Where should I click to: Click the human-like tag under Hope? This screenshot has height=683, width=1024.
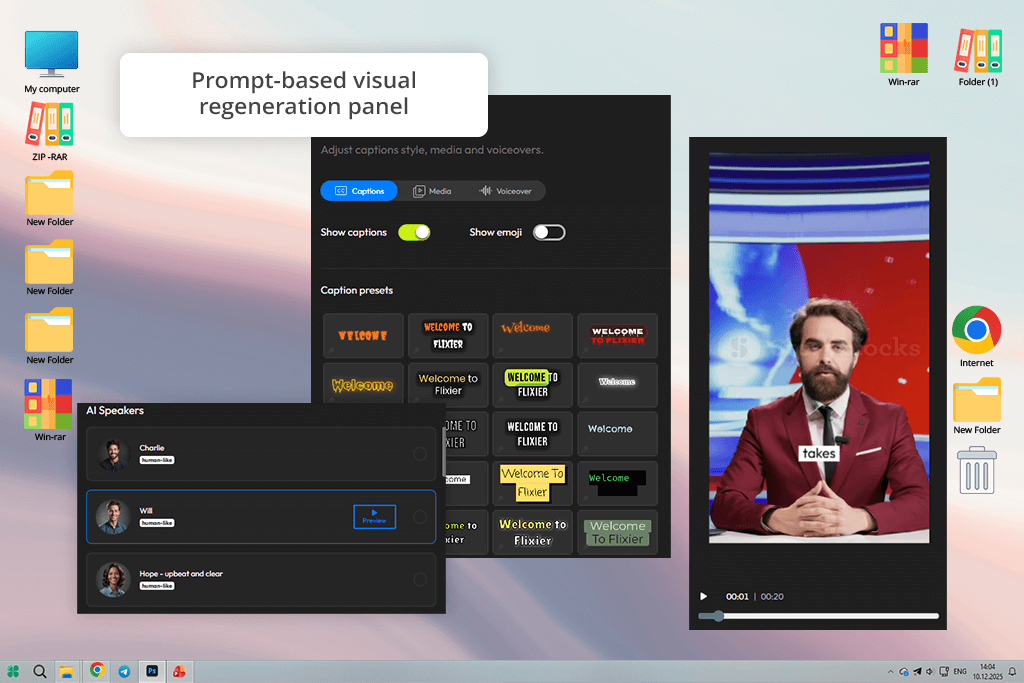point(157,586)
